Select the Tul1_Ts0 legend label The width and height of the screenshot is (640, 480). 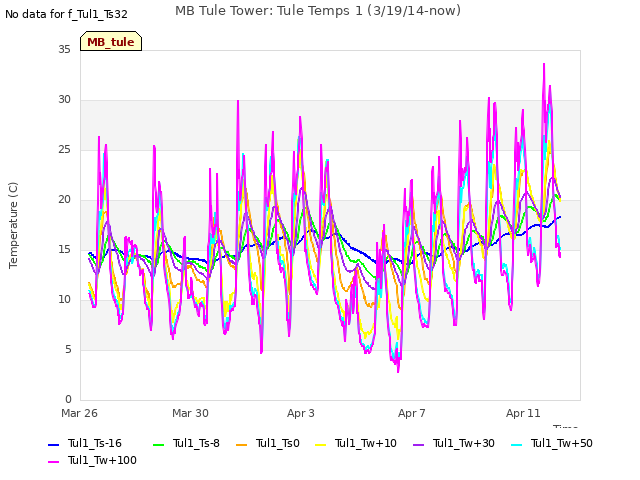coord(278,443)
